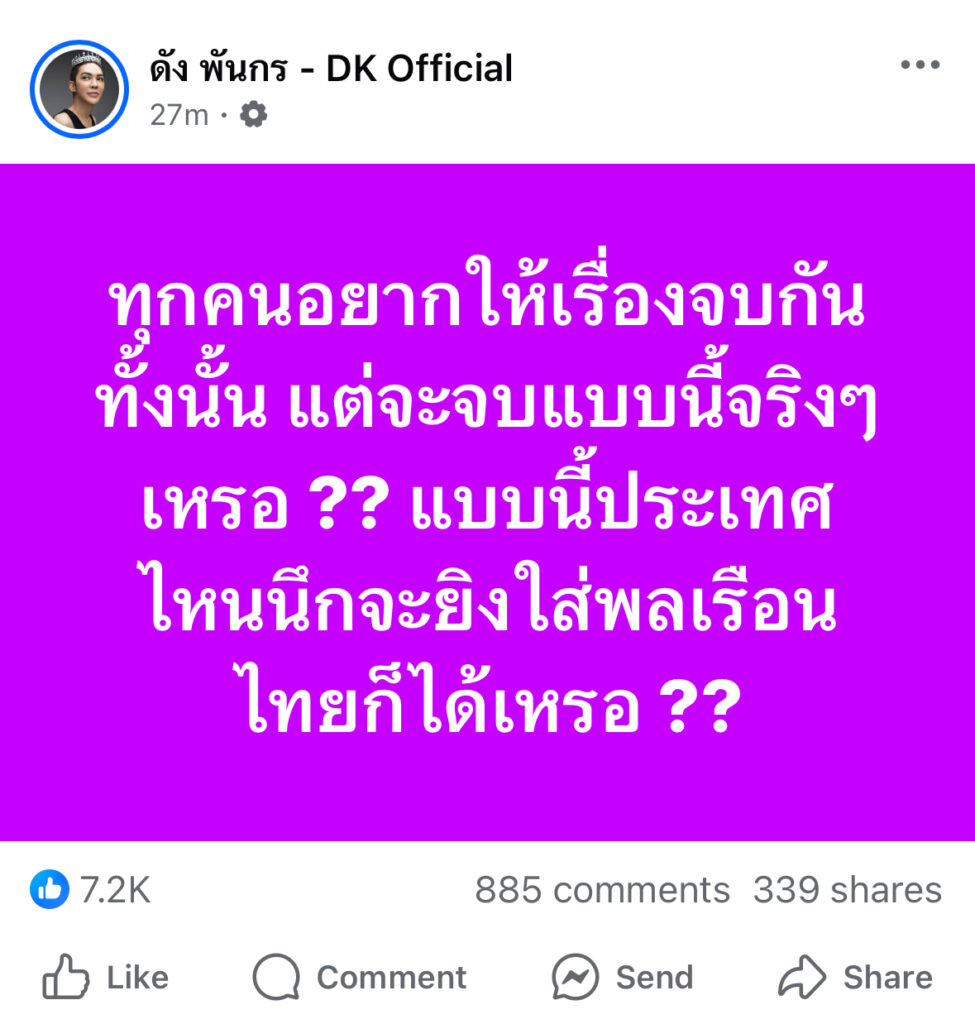Open the DK Official profile picture
This screenshot has height=1024, width=975.
click(x=79, y=89)
